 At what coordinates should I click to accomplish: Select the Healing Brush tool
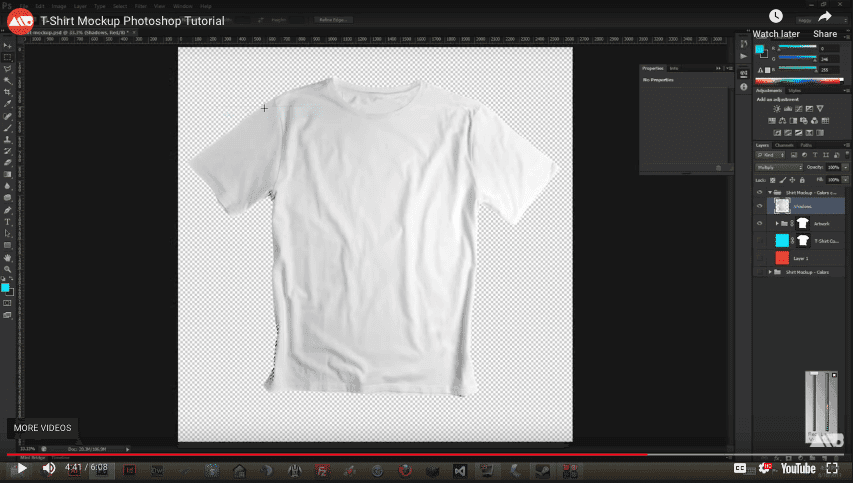pos(8,116)
